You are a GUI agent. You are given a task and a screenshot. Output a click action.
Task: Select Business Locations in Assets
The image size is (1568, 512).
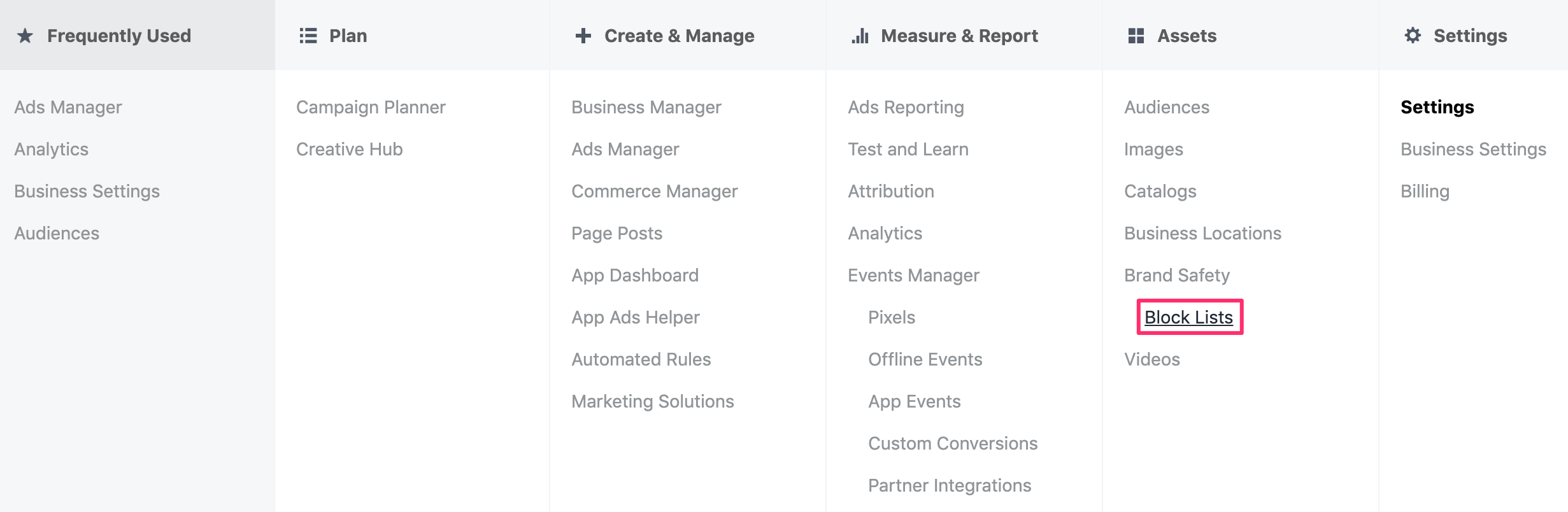coord(1203,233)
